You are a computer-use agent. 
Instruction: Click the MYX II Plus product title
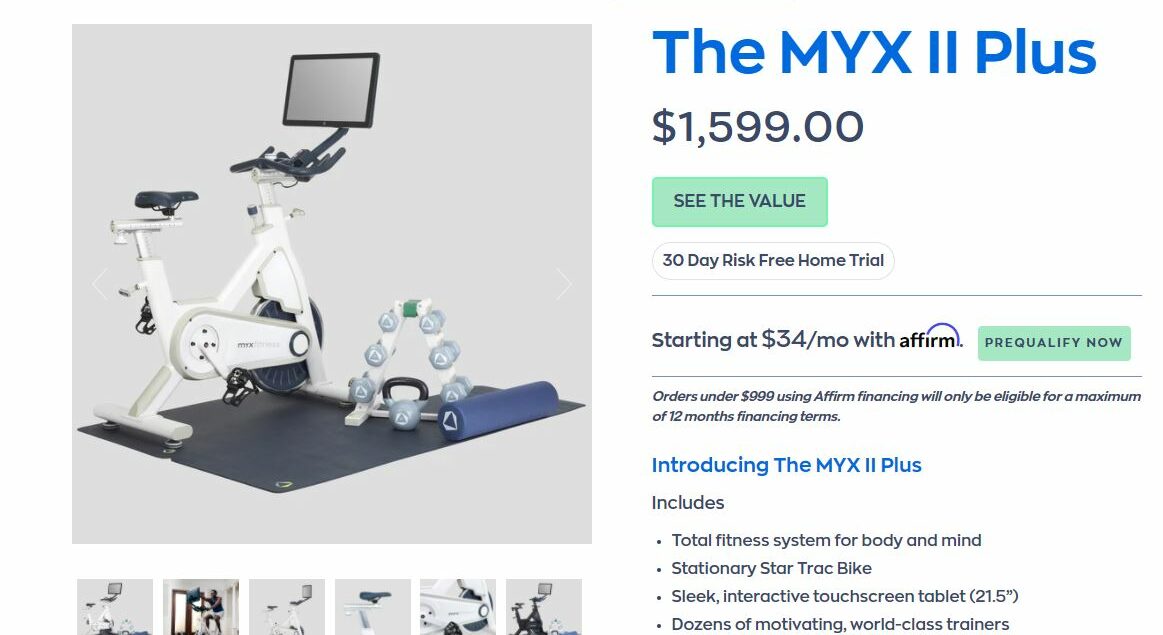coord(874,53)
